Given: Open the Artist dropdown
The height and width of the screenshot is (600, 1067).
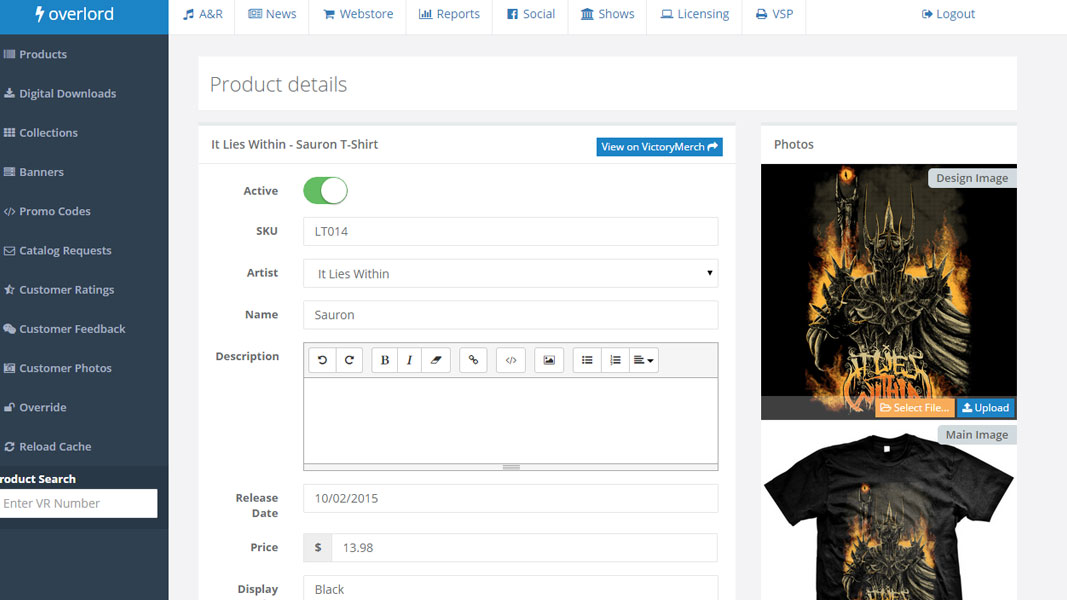Looking at the screenshot, I should point(510,273).
